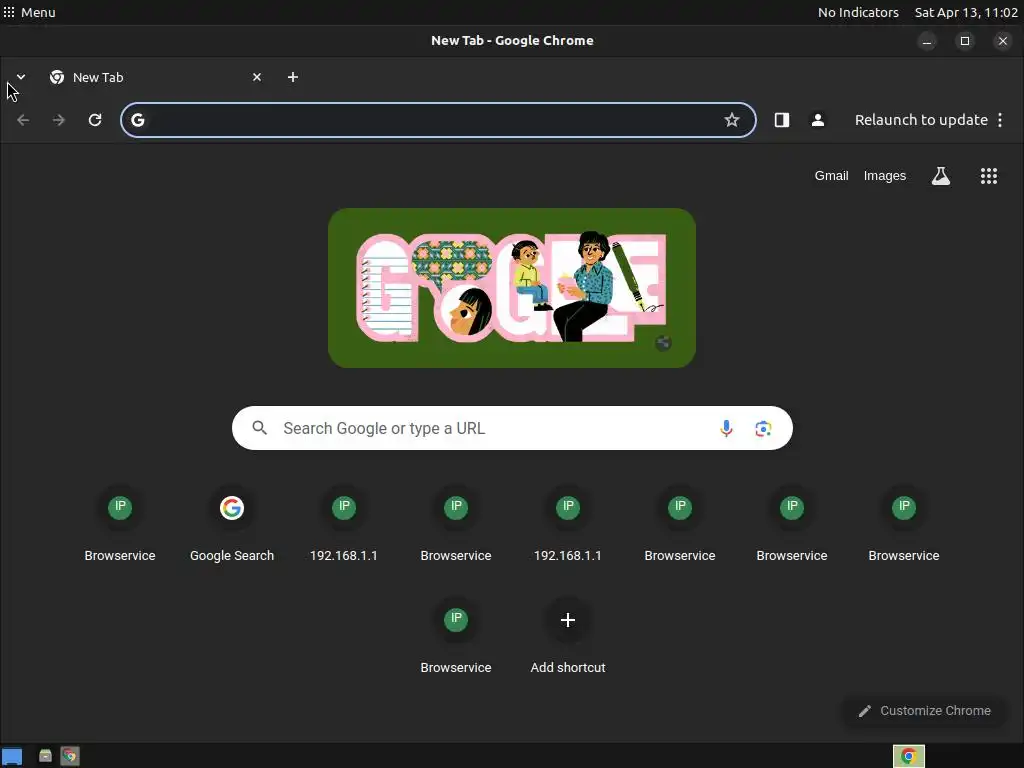Reload the current page
Viewport: 1024px width, 768px height.
point(95,120)
